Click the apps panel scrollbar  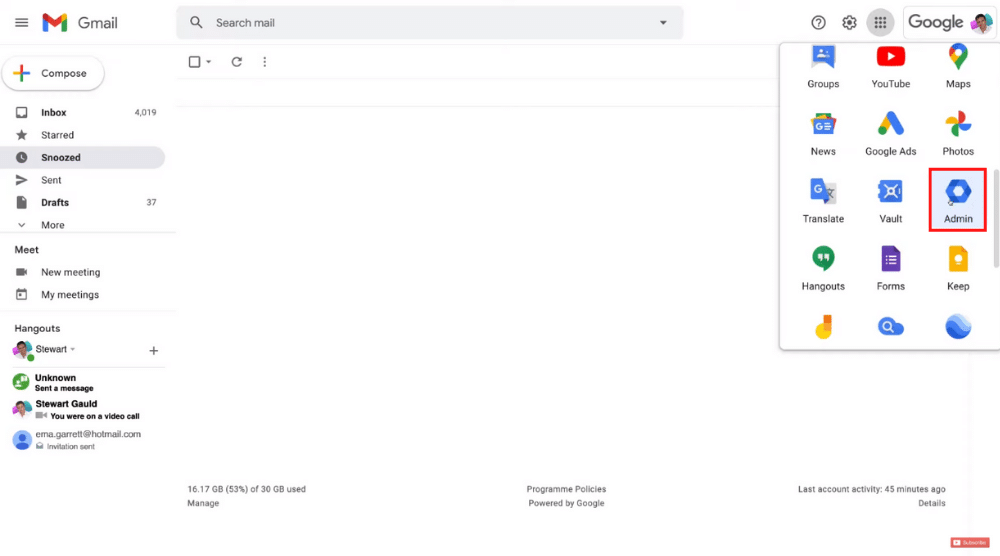[x=996, y=219]
